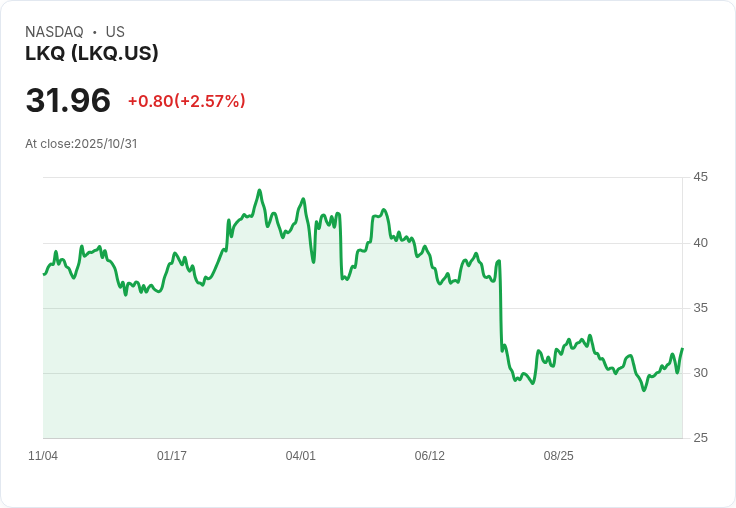Click the 35 value on the price axis
This screenshot has height=508, width=736.
tap(701, 308)
